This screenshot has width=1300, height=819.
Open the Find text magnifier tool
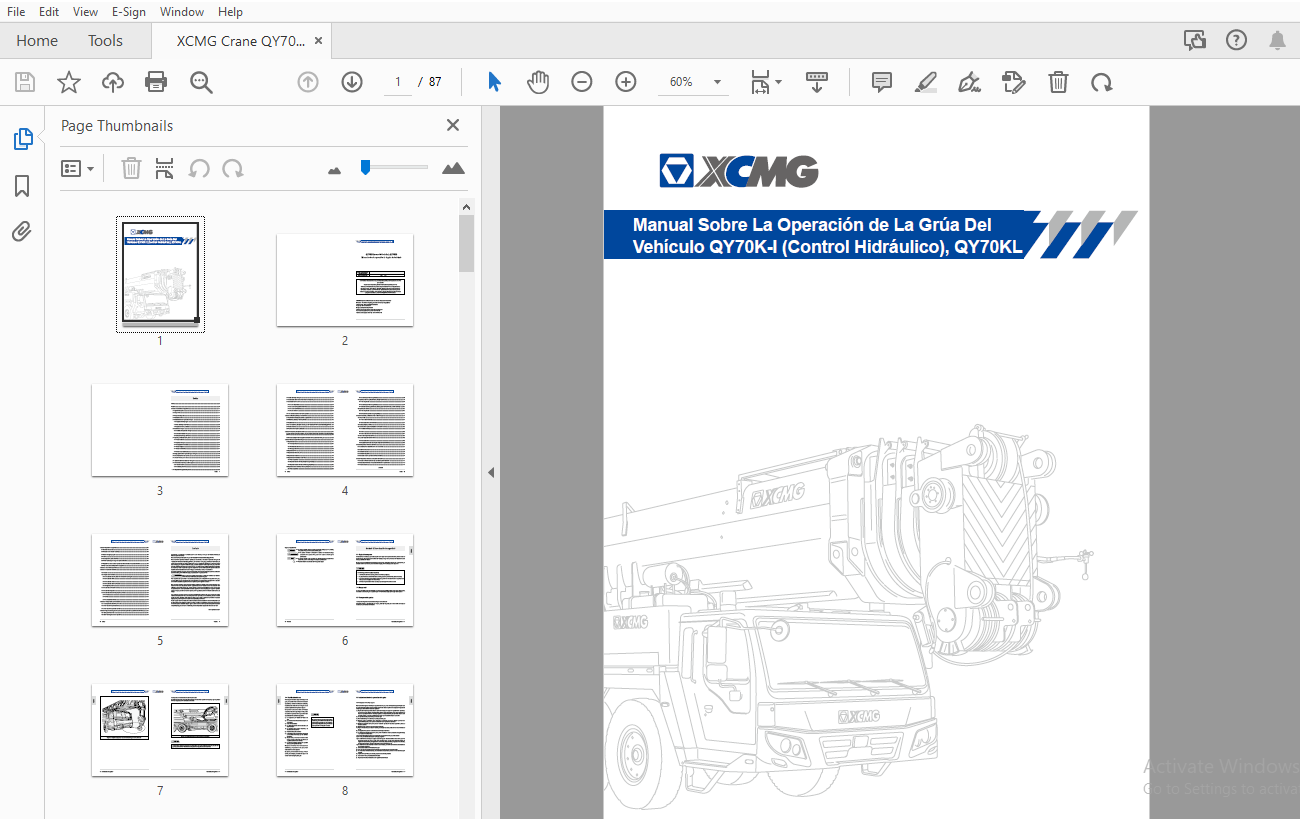pos(201,82)
